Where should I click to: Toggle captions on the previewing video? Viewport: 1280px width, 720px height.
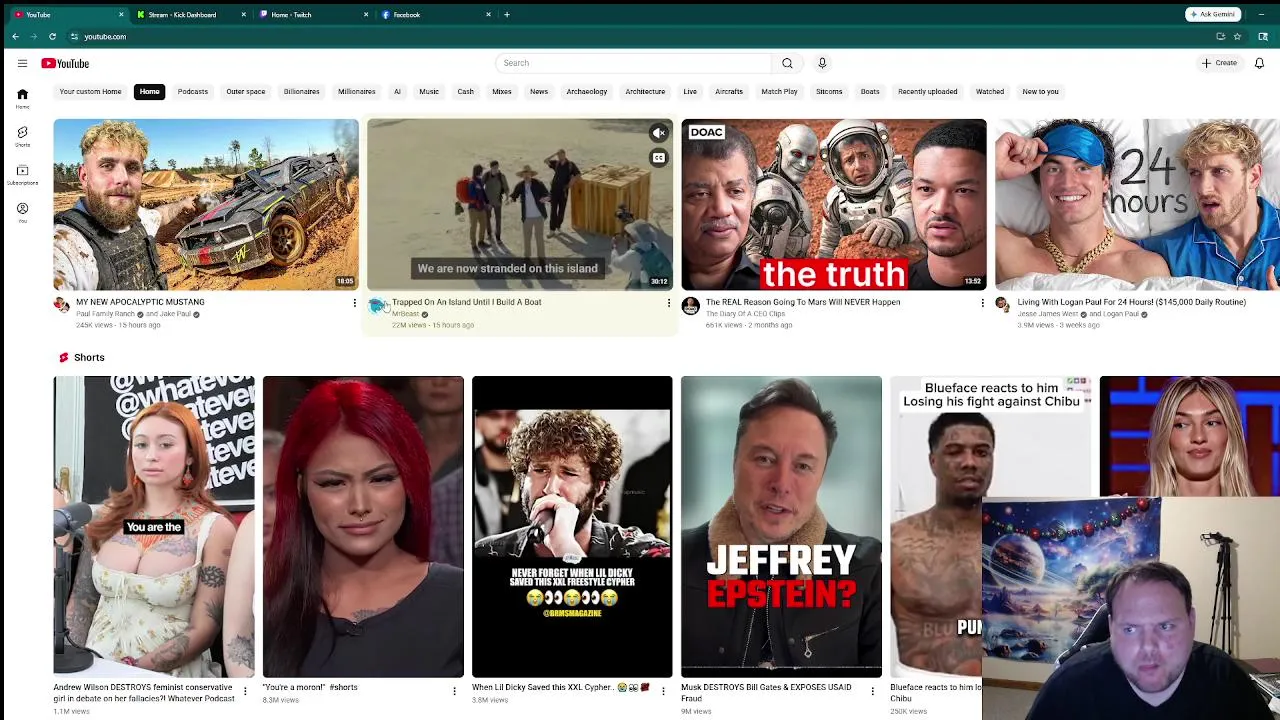[658, 158]
